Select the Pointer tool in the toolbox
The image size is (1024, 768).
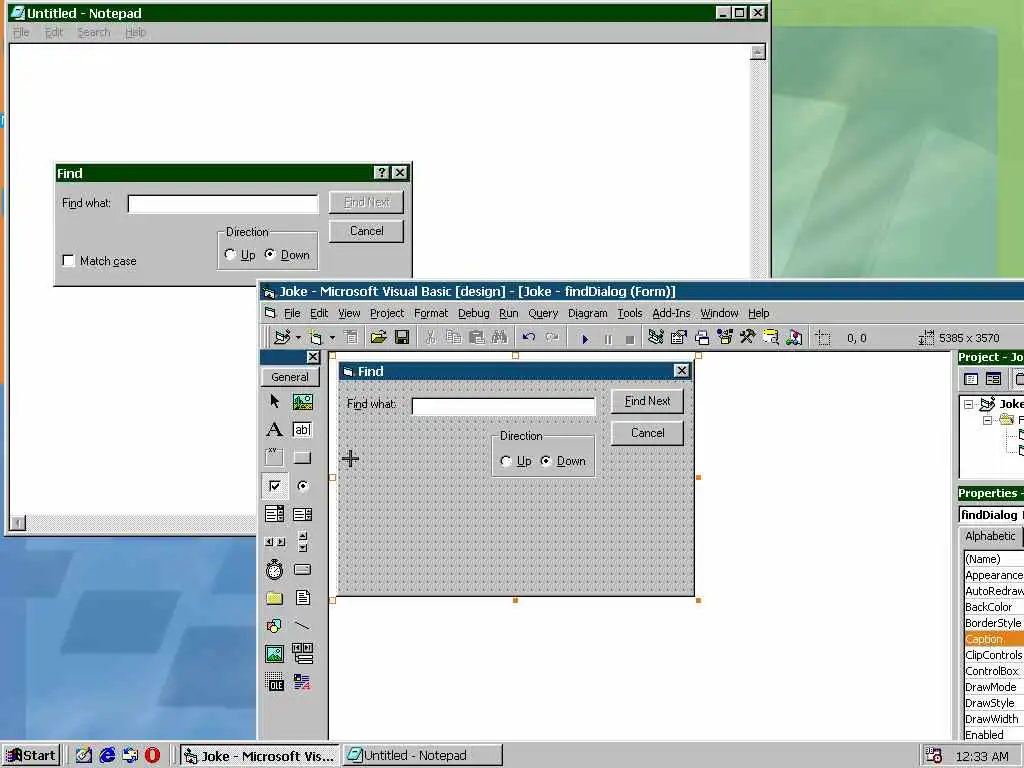(x=274, y=401)
